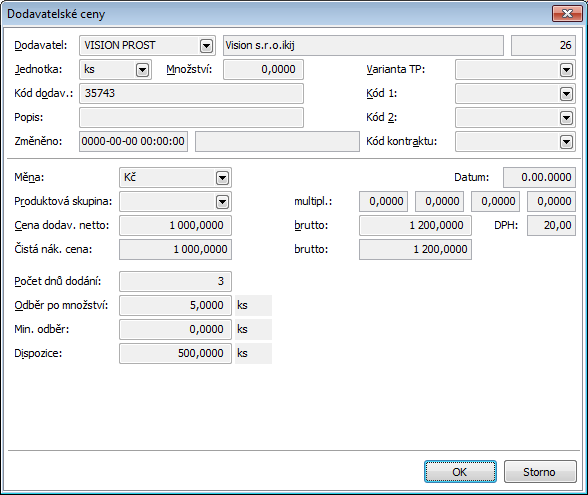Click the Dispozice field showing 500,0000
The height and width of the screenshot is (495, 588).
[176, 353]
